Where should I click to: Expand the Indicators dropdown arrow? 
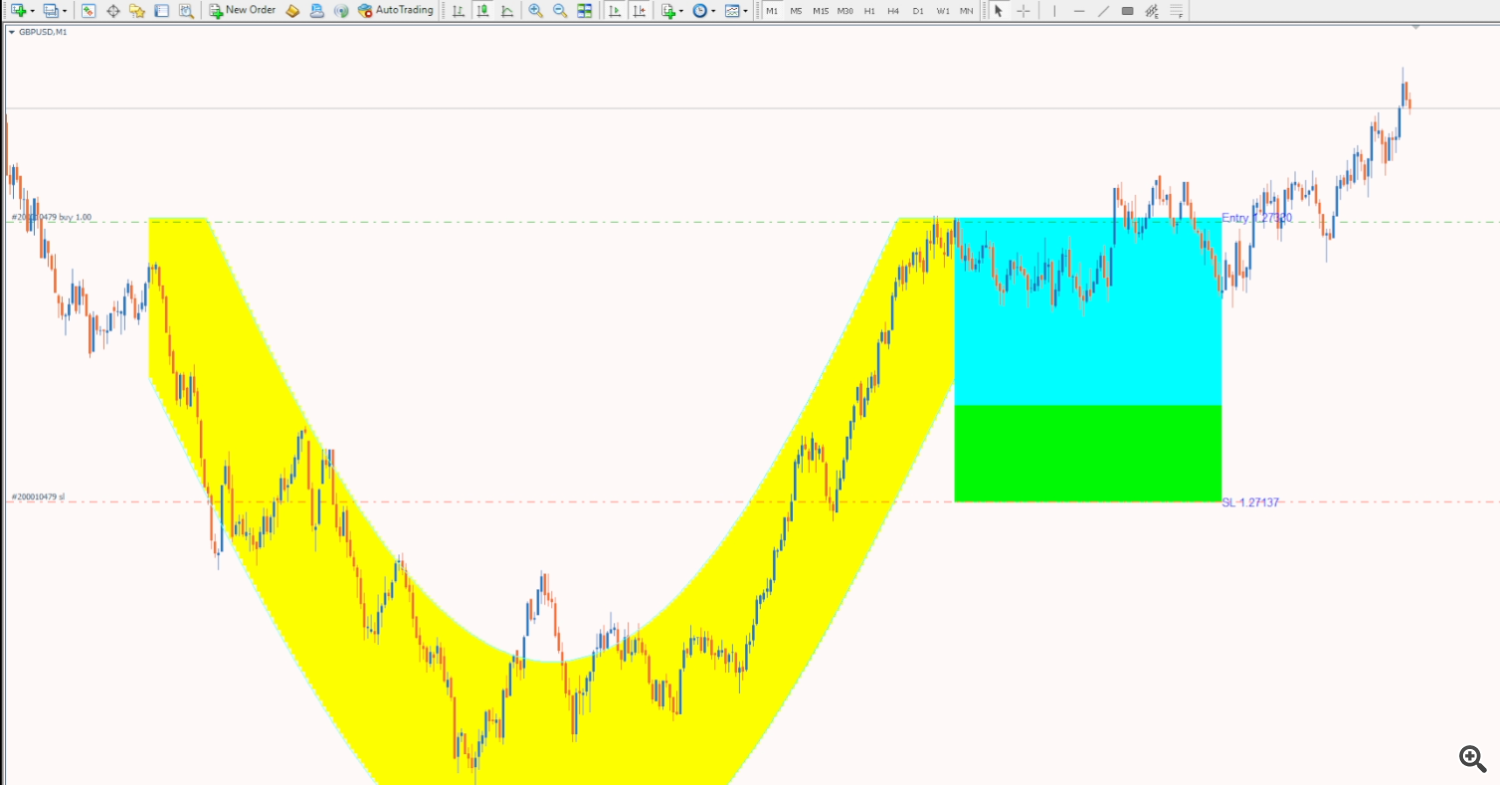click(x=681, y=11)
